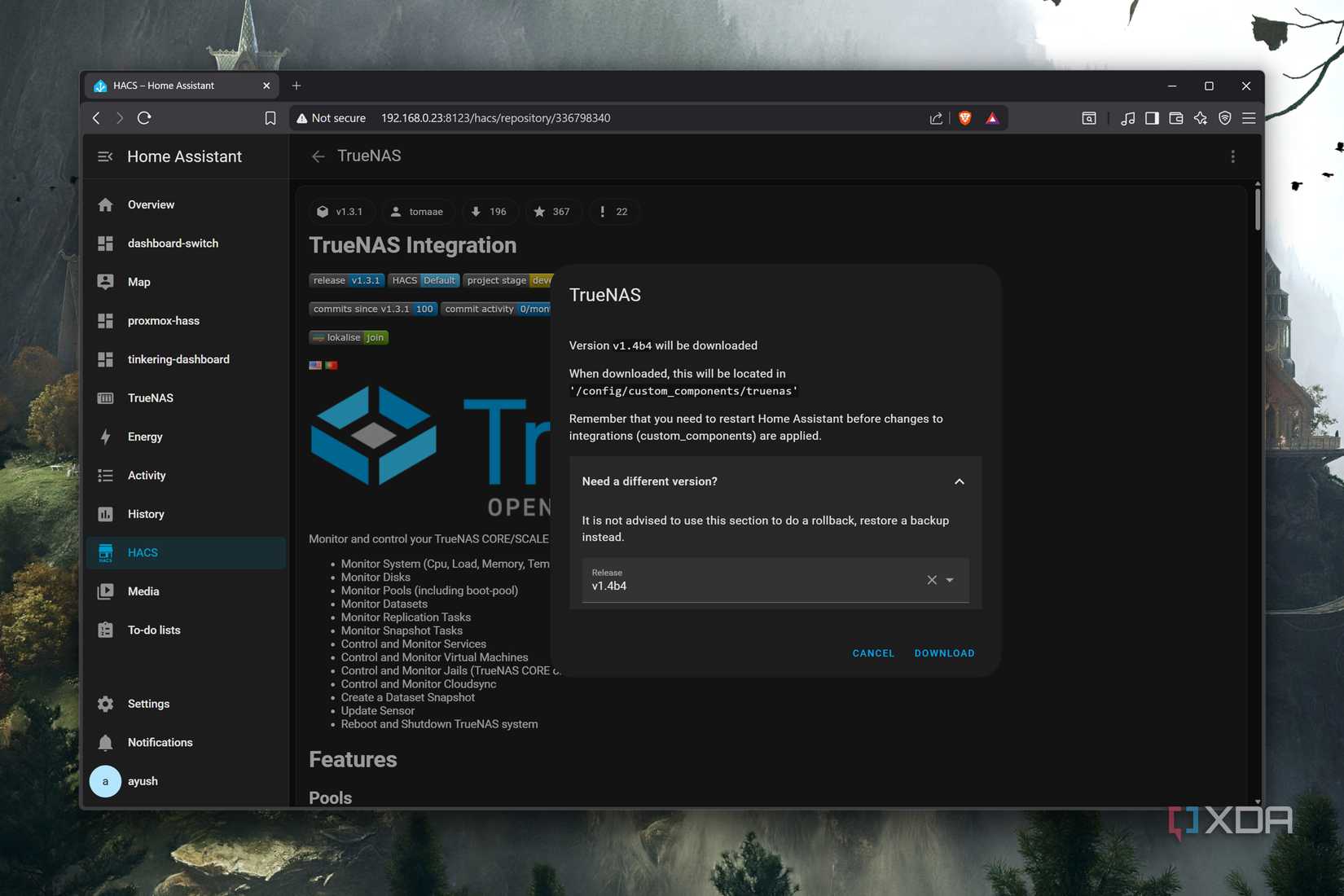Open the TrueNAS sidebar icon
Screen dimensions: 1344x896
[105, 398]
